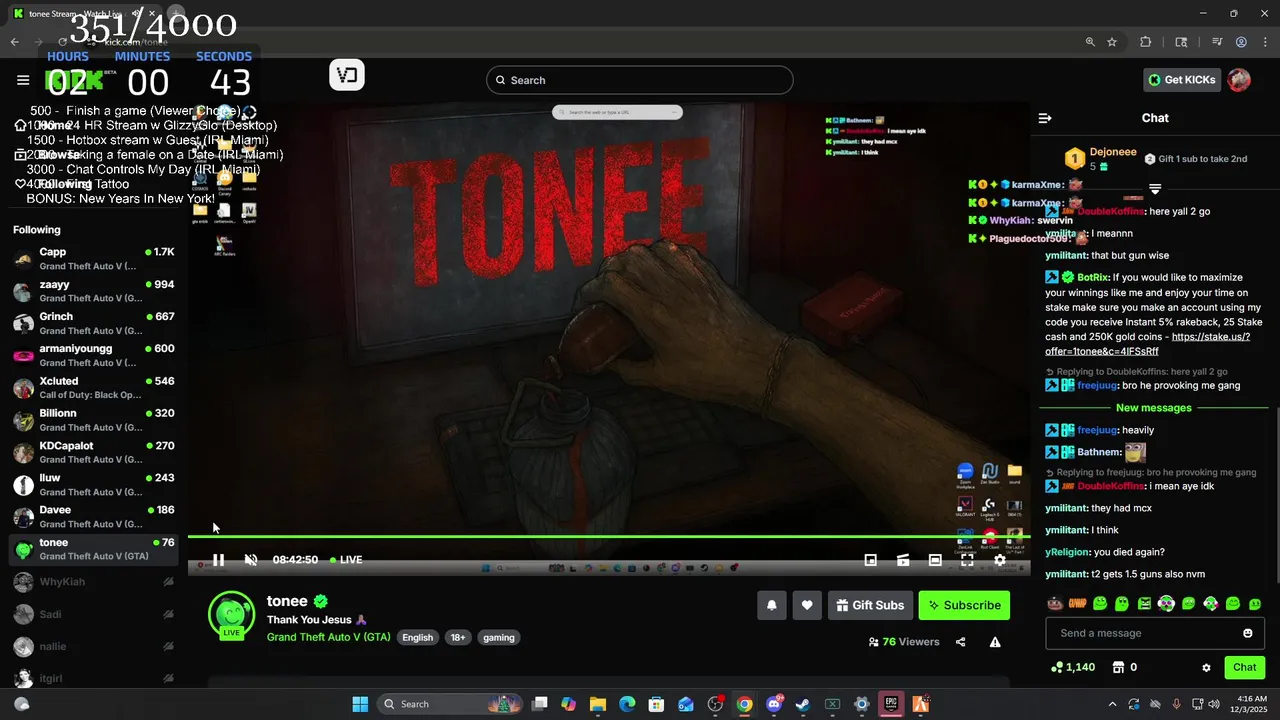The width and height of the screenshot is (1280, 720).
Task: Click tonee's channel avatar
Action: [231, 614]
